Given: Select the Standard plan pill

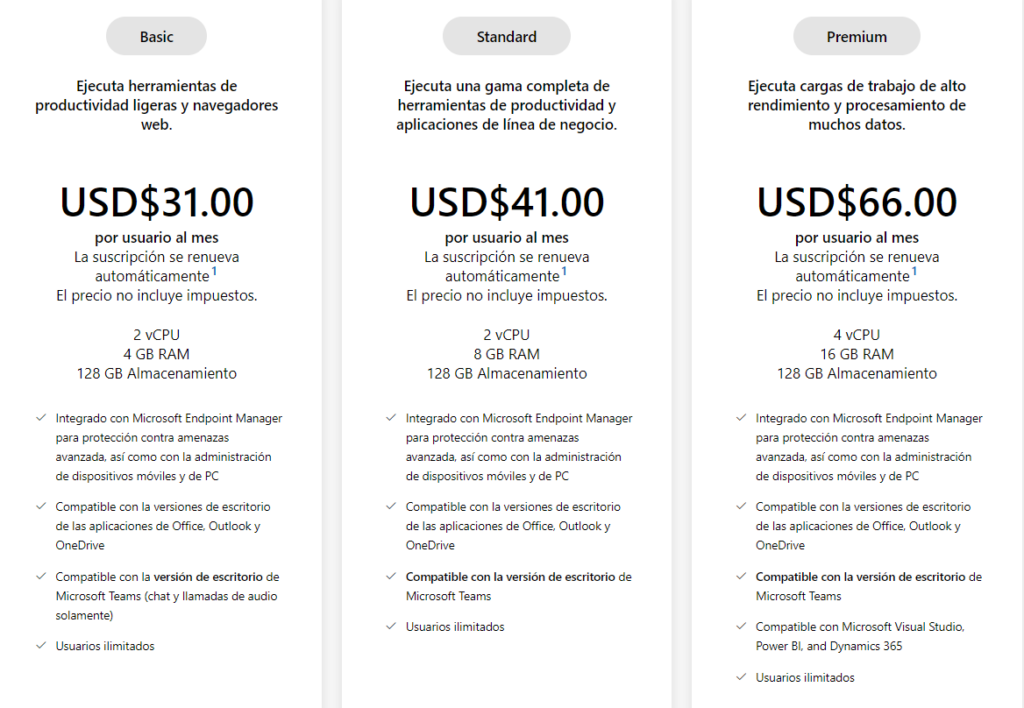Looking at the screenshot, I should tap(506, 37).
